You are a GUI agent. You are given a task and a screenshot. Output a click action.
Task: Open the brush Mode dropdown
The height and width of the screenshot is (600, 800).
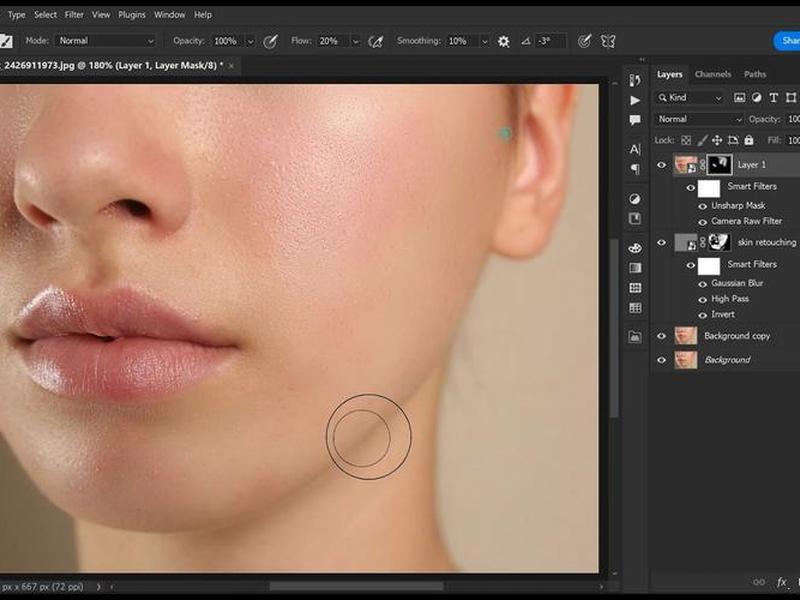pos(106,41)
